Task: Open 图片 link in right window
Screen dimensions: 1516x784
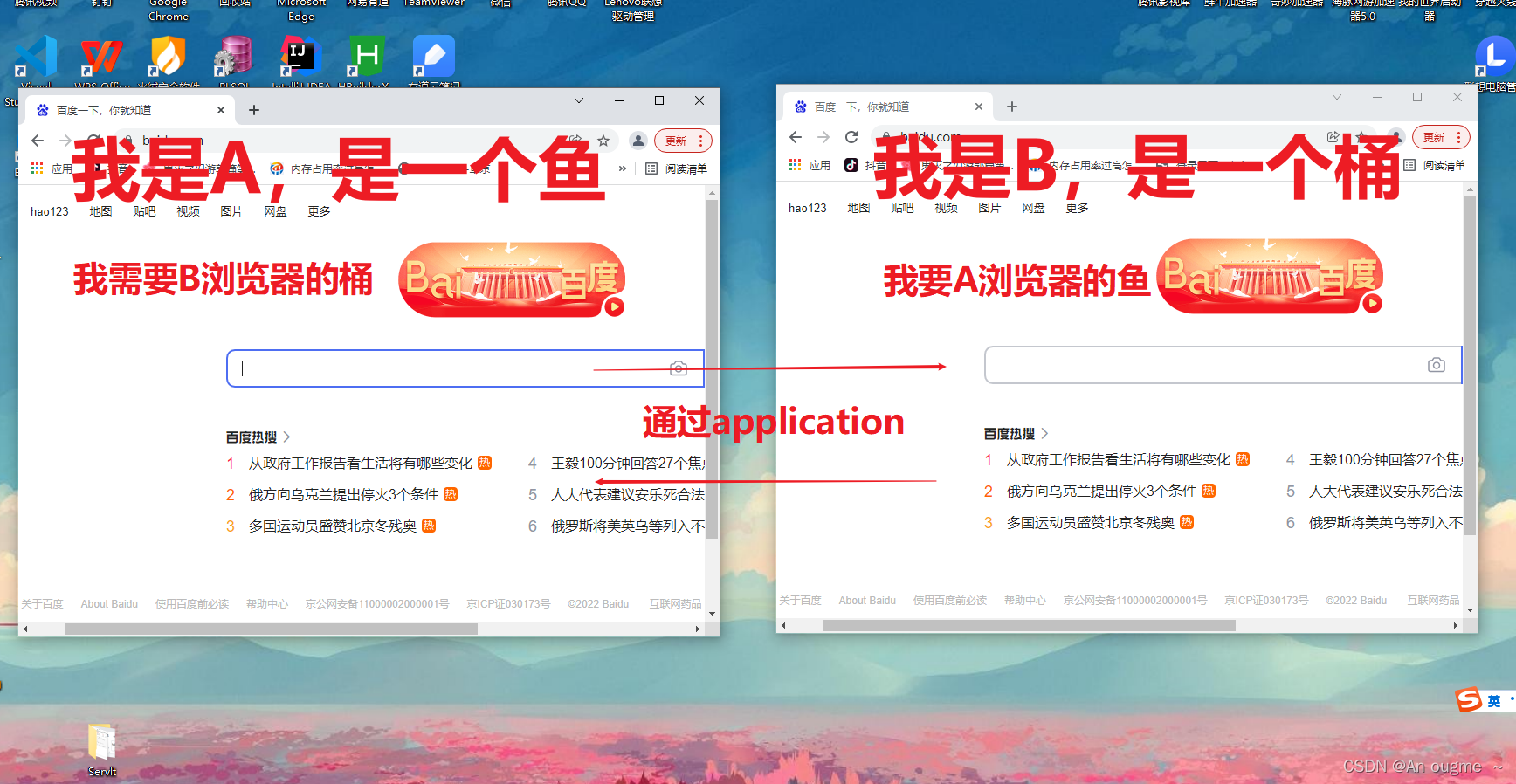Action: 989,208
